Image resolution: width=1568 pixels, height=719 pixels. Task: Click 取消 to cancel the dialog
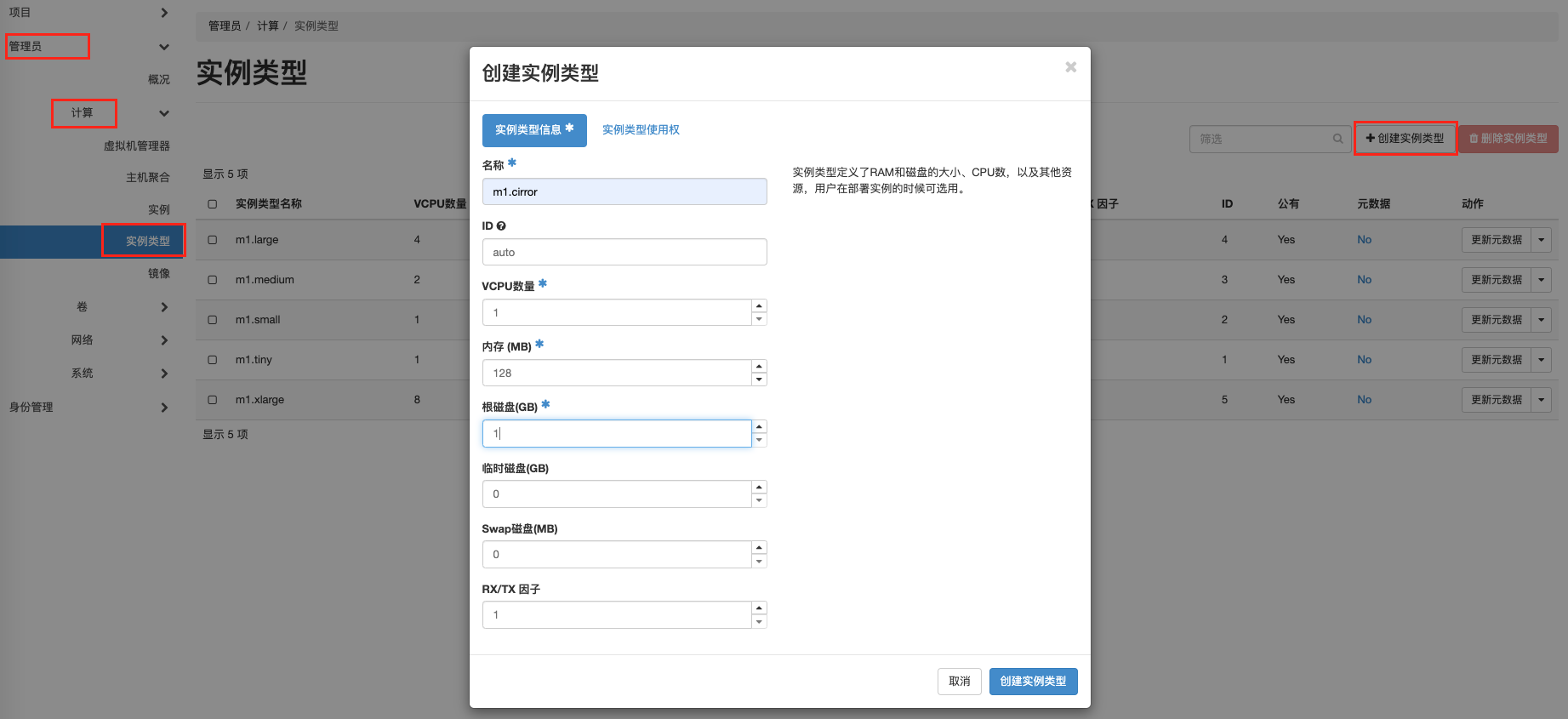(960, 682)
